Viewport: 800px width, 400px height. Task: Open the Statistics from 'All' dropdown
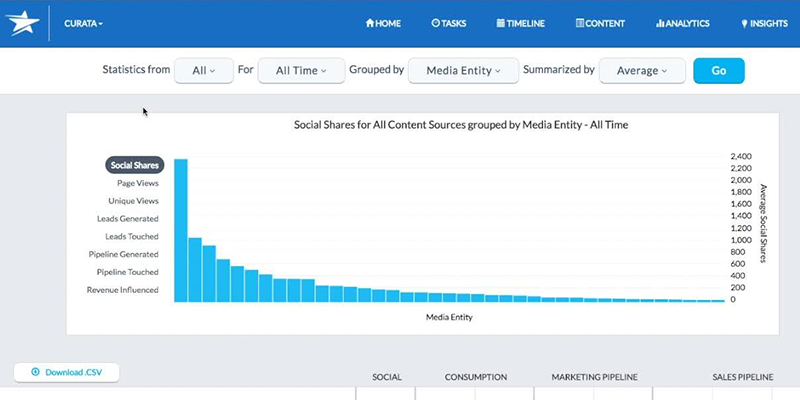[204, 71]
